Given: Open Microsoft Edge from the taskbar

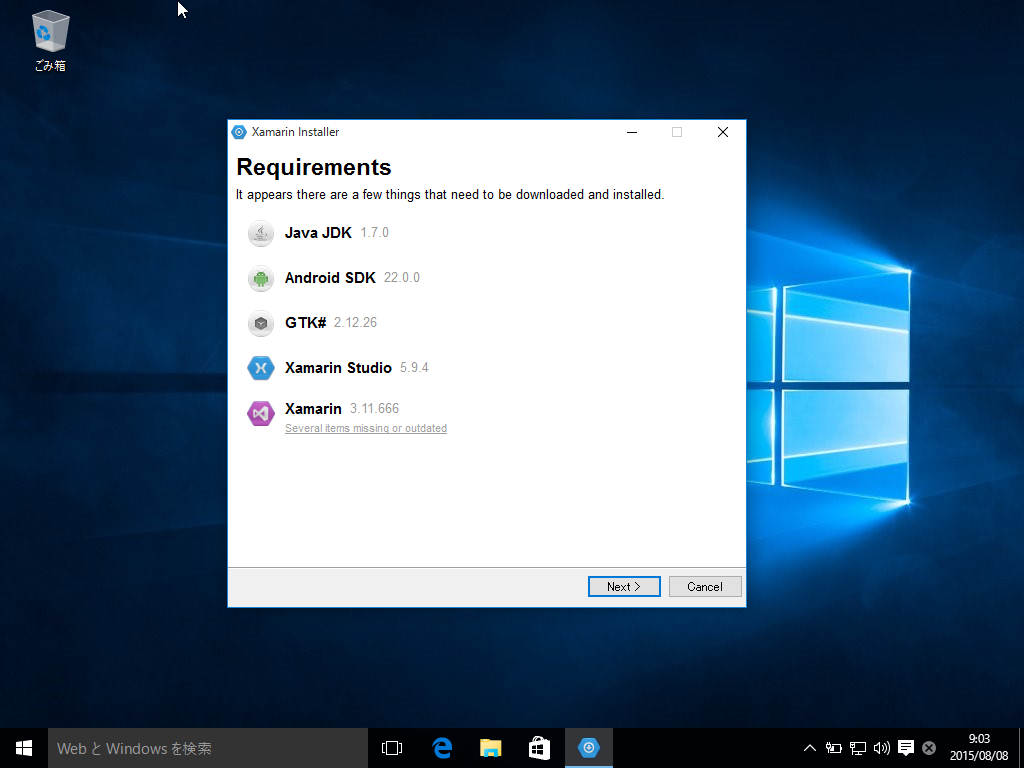Looking at the screenshot, I should click(x=442, y=748).
